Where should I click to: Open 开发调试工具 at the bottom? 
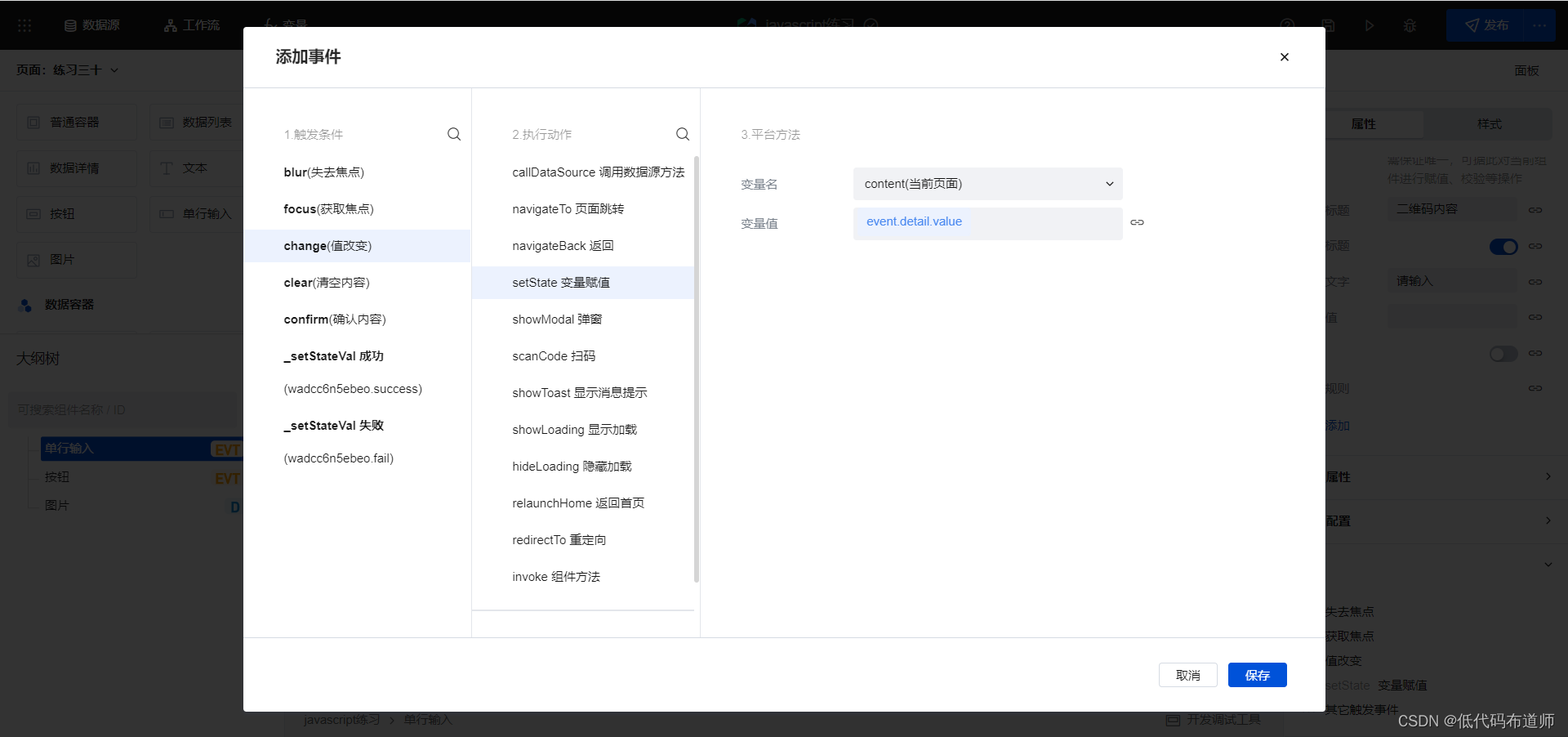click(x=1214, y=720)
